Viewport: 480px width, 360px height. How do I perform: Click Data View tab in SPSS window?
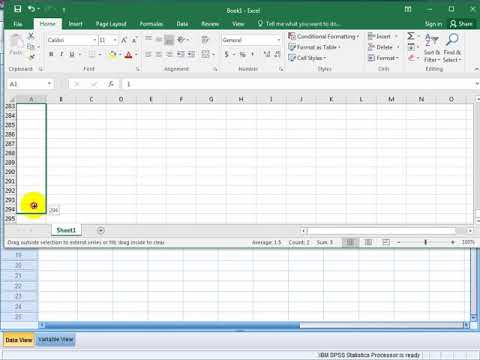pos(19,340)
